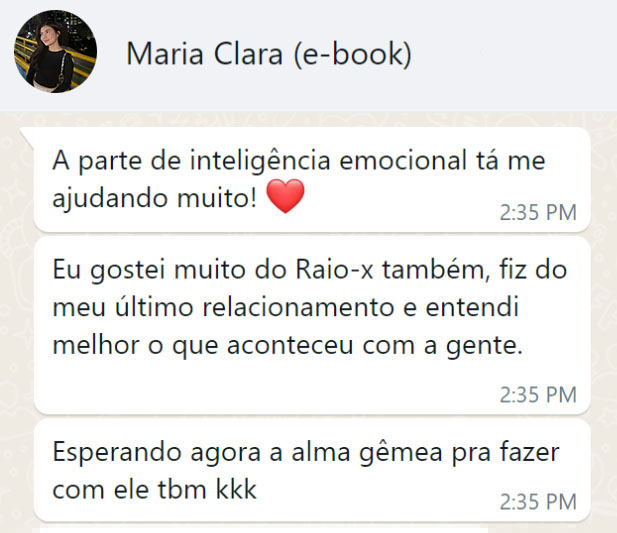Click the word "Raio-x" in the second message

tap(334, 270)
